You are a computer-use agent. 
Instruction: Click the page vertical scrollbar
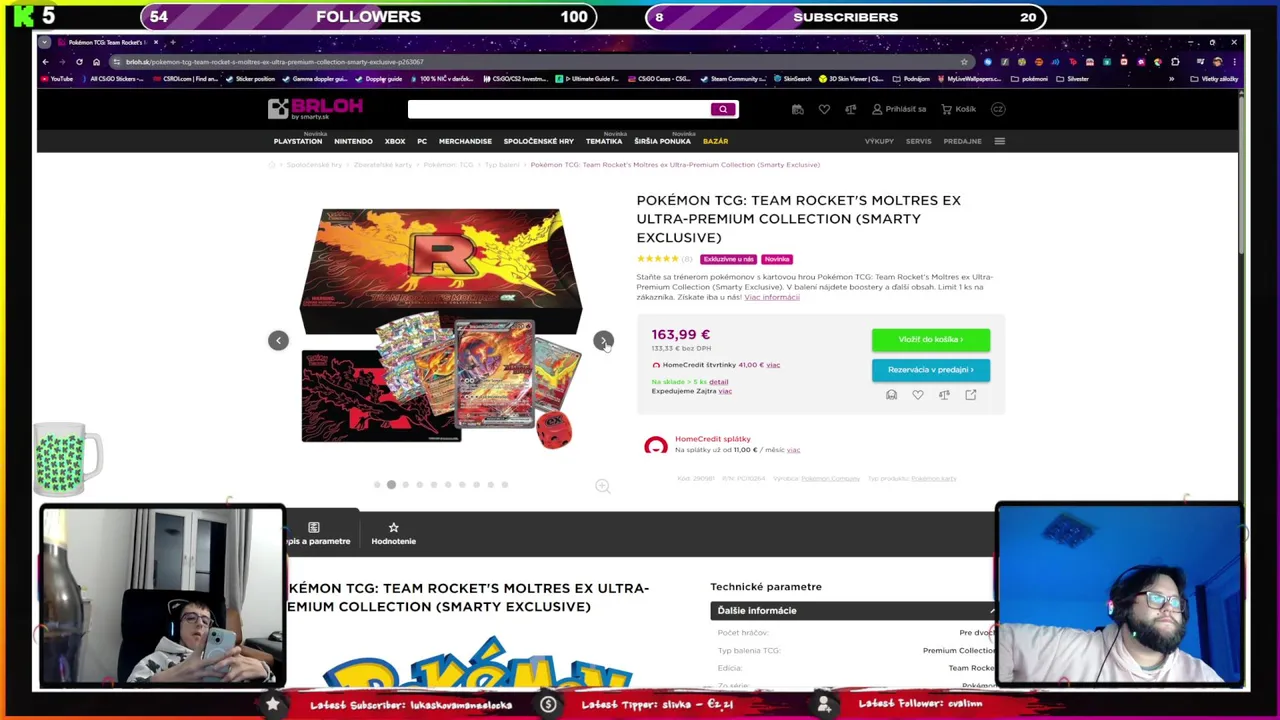[1241, 170]
